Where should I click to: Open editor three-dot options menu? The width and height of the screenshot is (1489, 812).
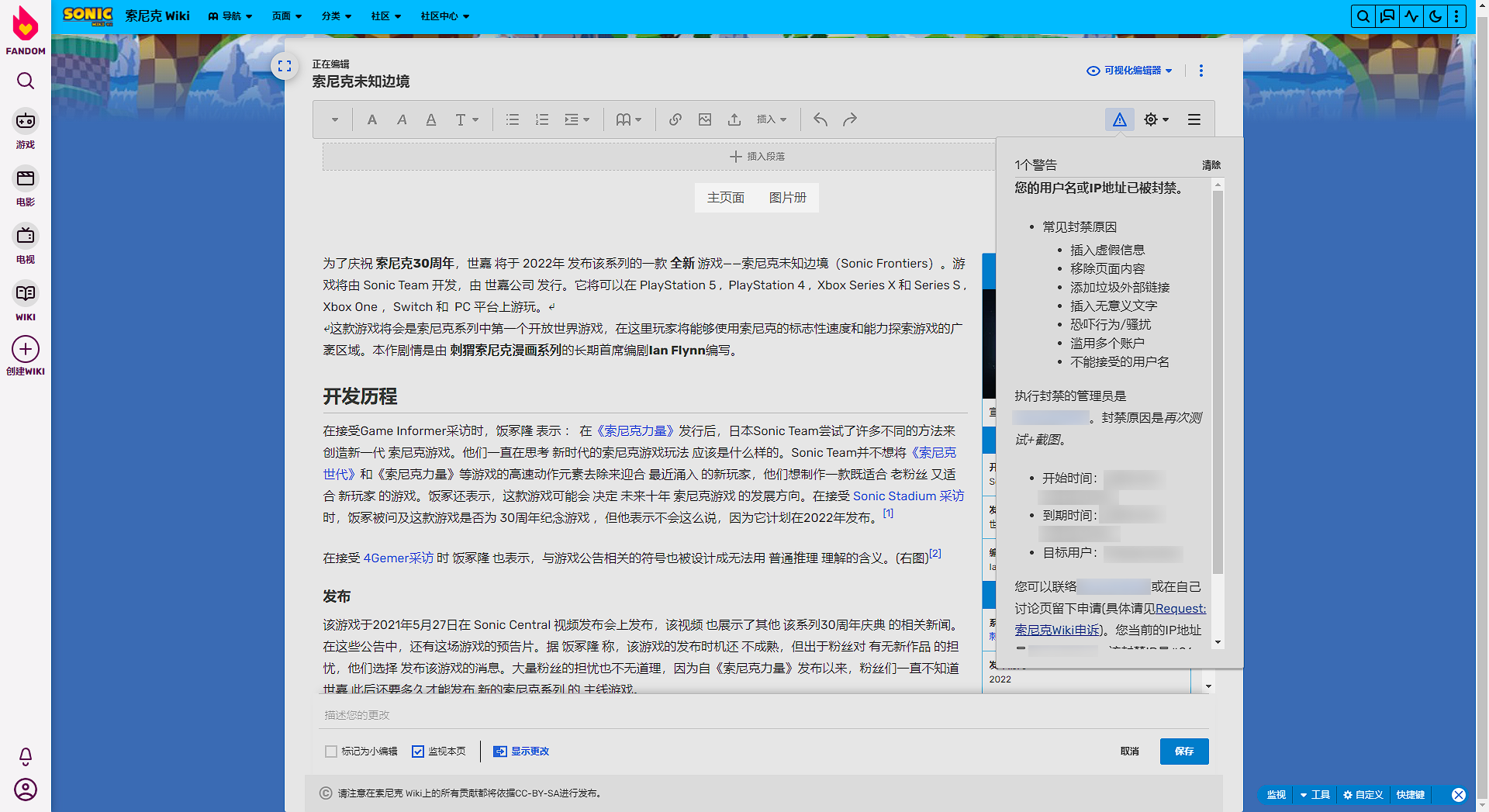pos(1201,71)
